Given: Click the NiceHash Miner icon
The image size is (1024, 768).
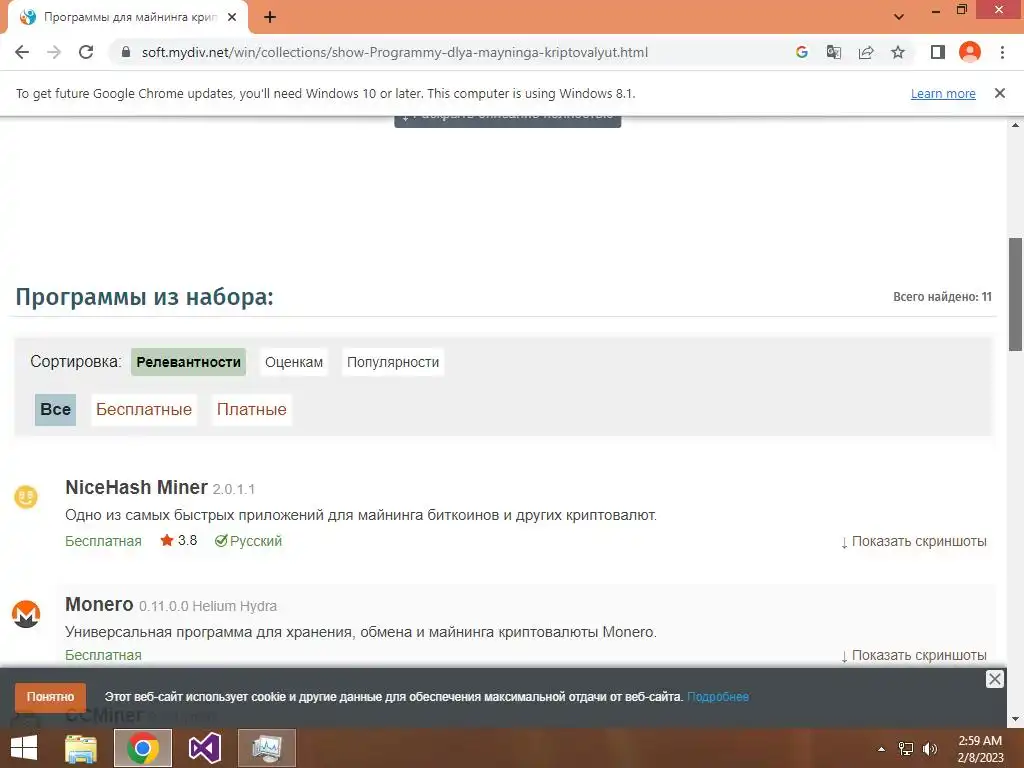Looking at the screenshot, I should click(x=26, y=497).
